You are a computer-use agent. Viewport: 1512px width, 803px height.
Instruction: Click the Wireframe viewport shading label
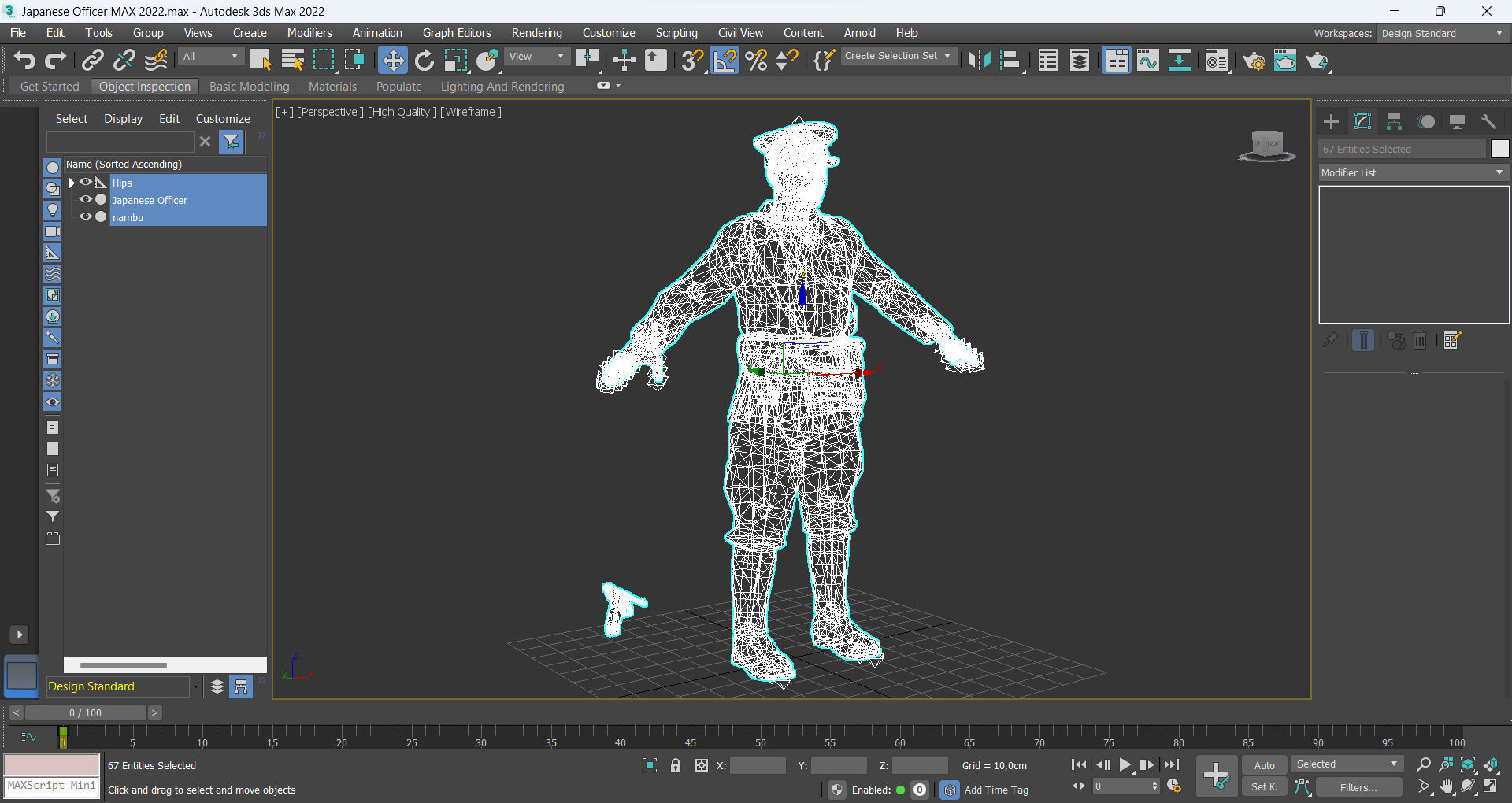pos(471,112)
